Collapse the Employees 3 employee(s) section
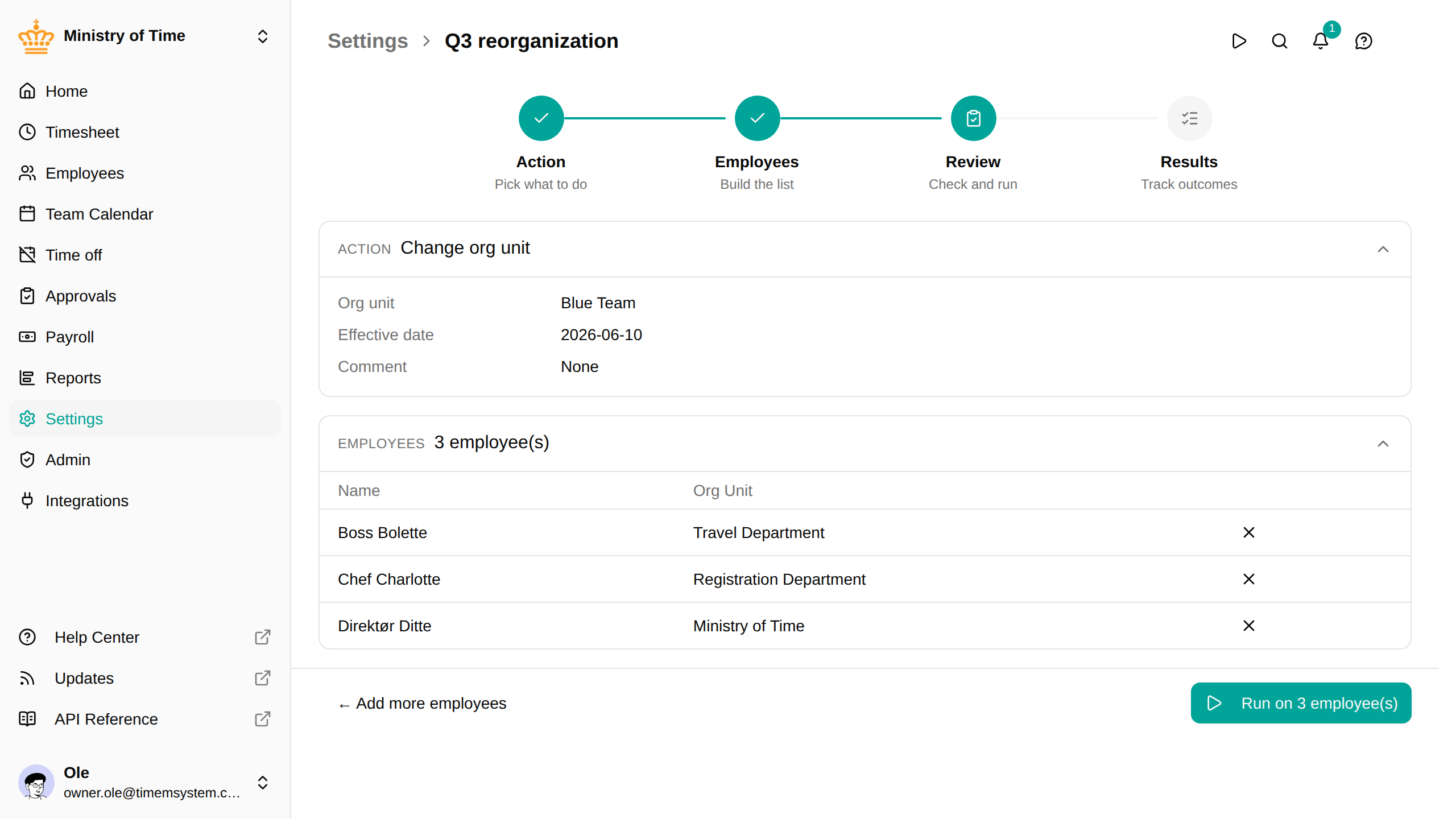Image resolution: width=1456 pixels, height=819 pixels. click(x=1383, y=444)
